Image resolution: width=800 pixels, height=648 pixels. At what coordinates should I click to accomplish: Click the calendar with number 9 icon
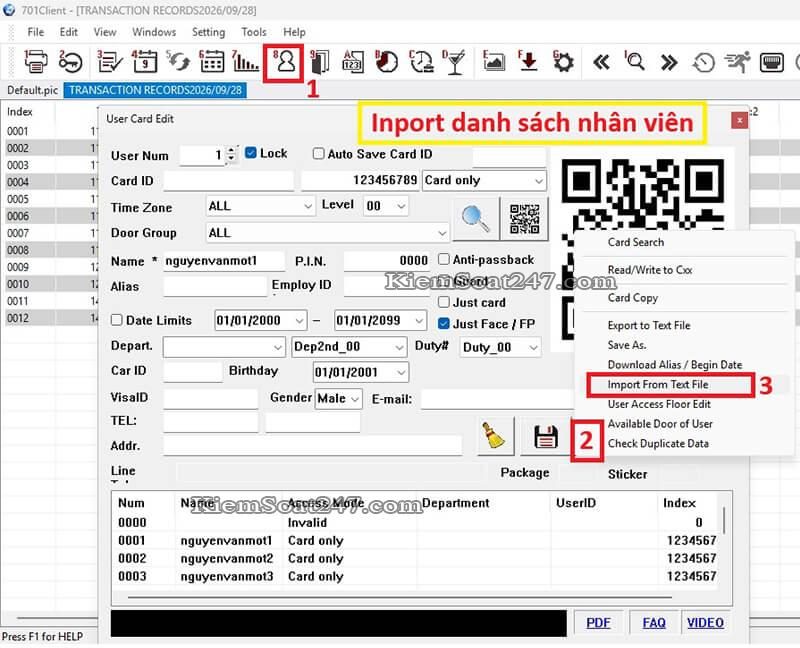coord(144,62)
